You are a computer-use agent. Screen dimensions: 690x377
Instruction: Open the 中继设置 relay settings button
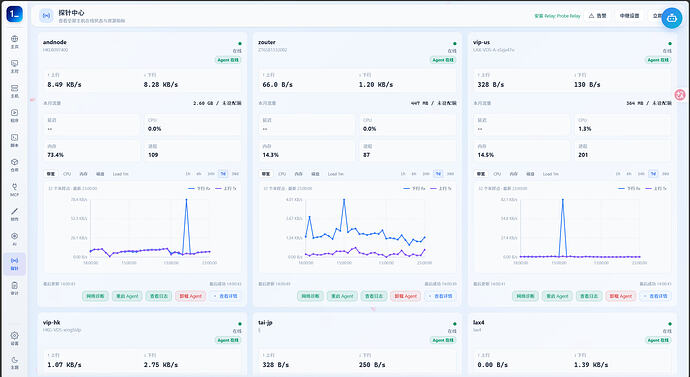pos(629,16)
